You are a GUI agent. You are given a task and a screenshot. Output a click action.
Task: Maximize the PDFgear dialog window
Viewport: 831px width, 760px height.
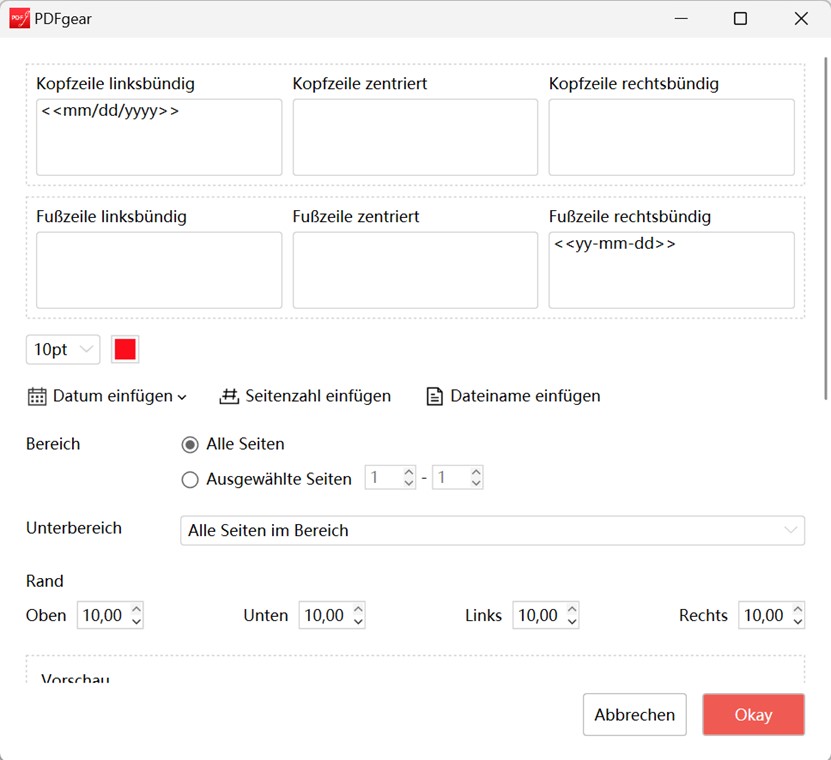pyautogui.click(x=740, y=19)
